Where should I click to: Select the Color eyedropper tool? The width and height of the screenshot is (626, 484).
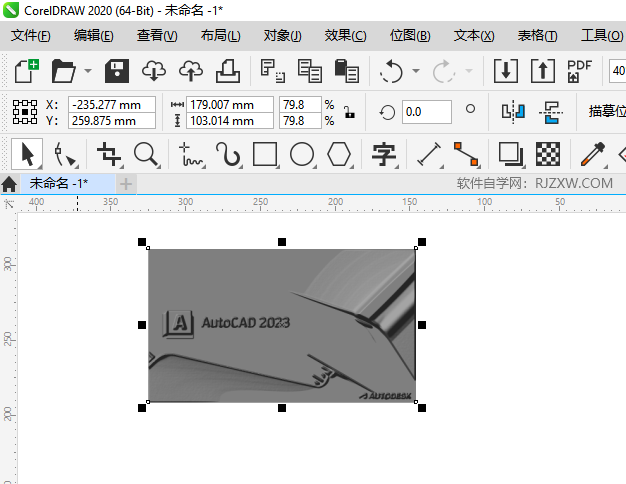[x=593, y=154]
